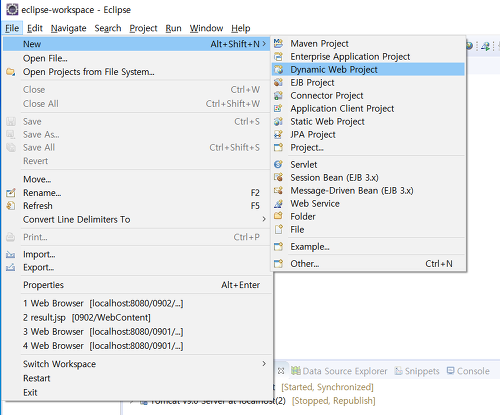Viewport: 500px width, 415px height.
Task: Switch to the Console tab
Action: click(468, 371)
